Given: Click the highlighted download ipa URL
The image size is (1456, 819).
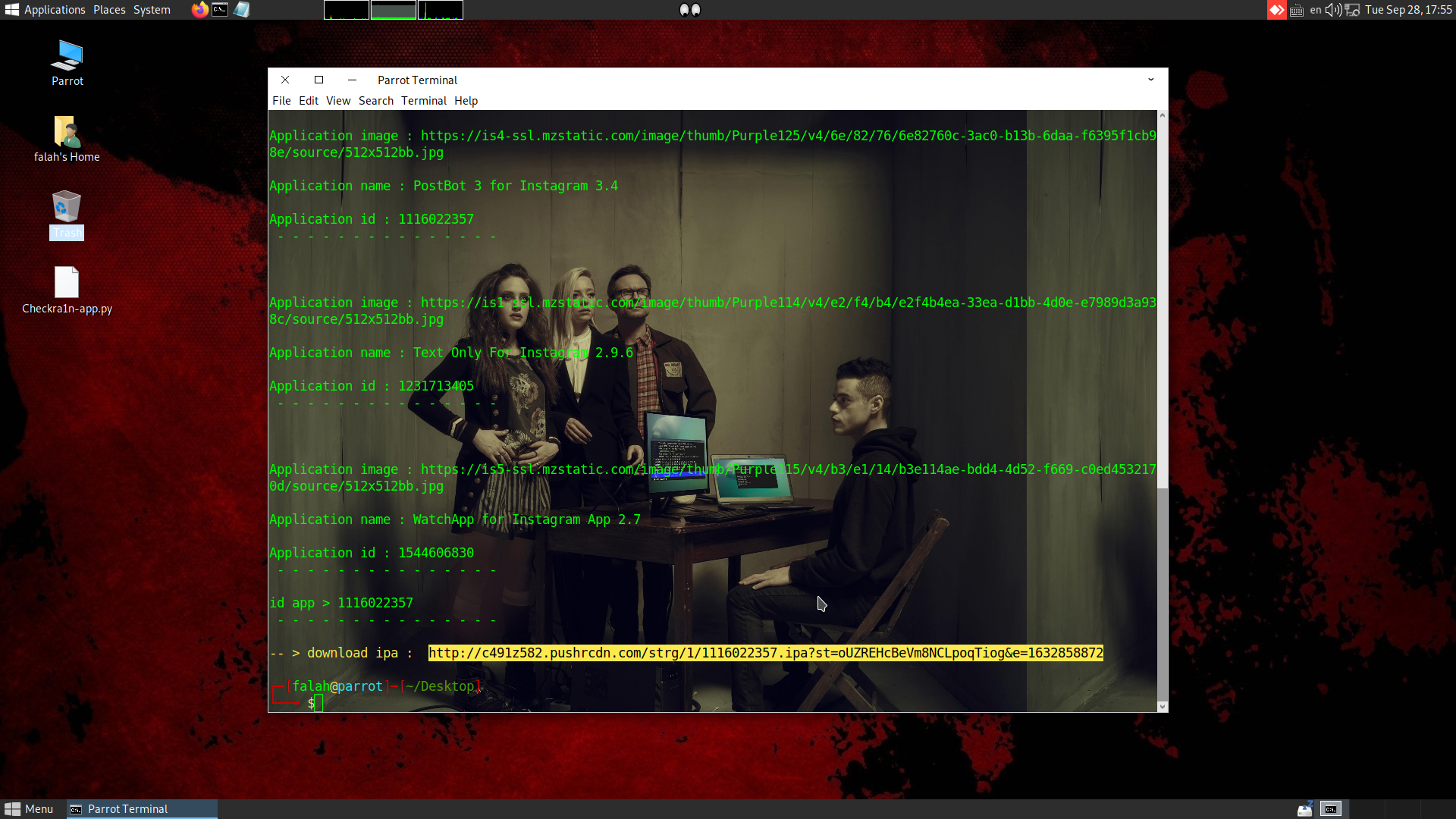Looking at the screenshot, I should tap(765, 653).
